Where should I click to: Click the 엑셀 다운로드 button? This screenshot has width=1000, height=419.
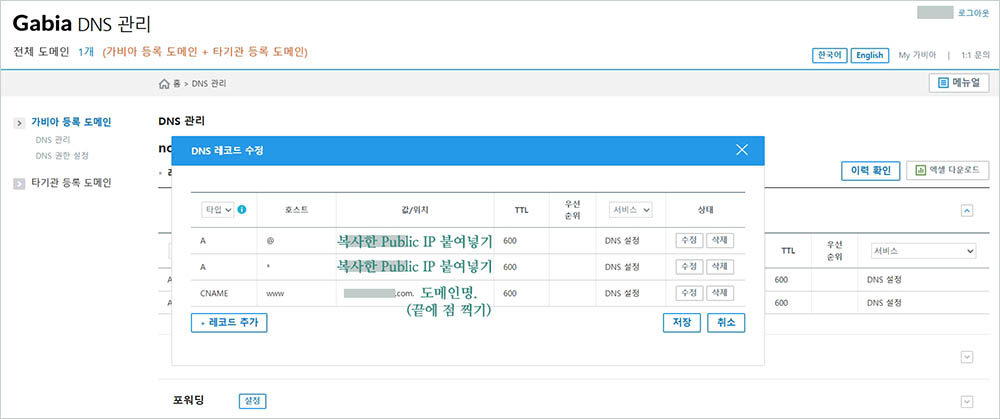point(948,170)
